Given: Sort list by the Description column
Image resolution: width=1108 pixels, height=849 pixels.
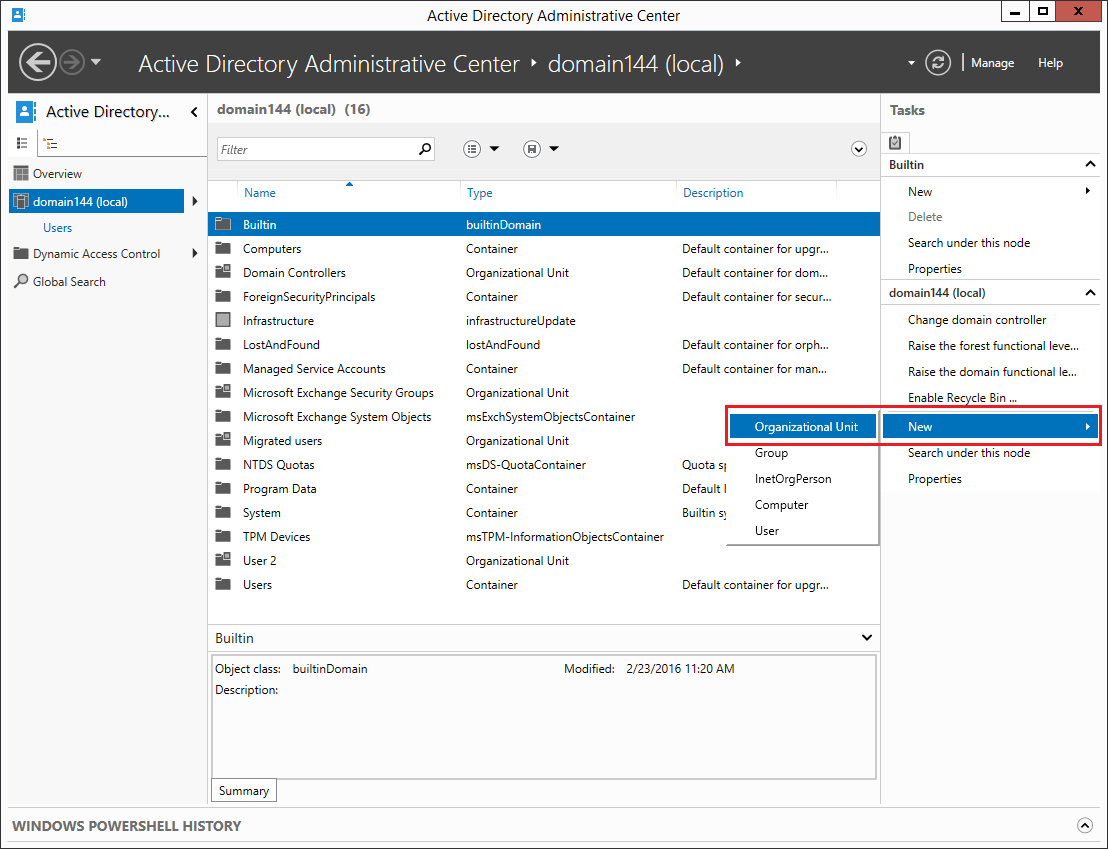Looking at the screenshot, I should tap(712, 192).
